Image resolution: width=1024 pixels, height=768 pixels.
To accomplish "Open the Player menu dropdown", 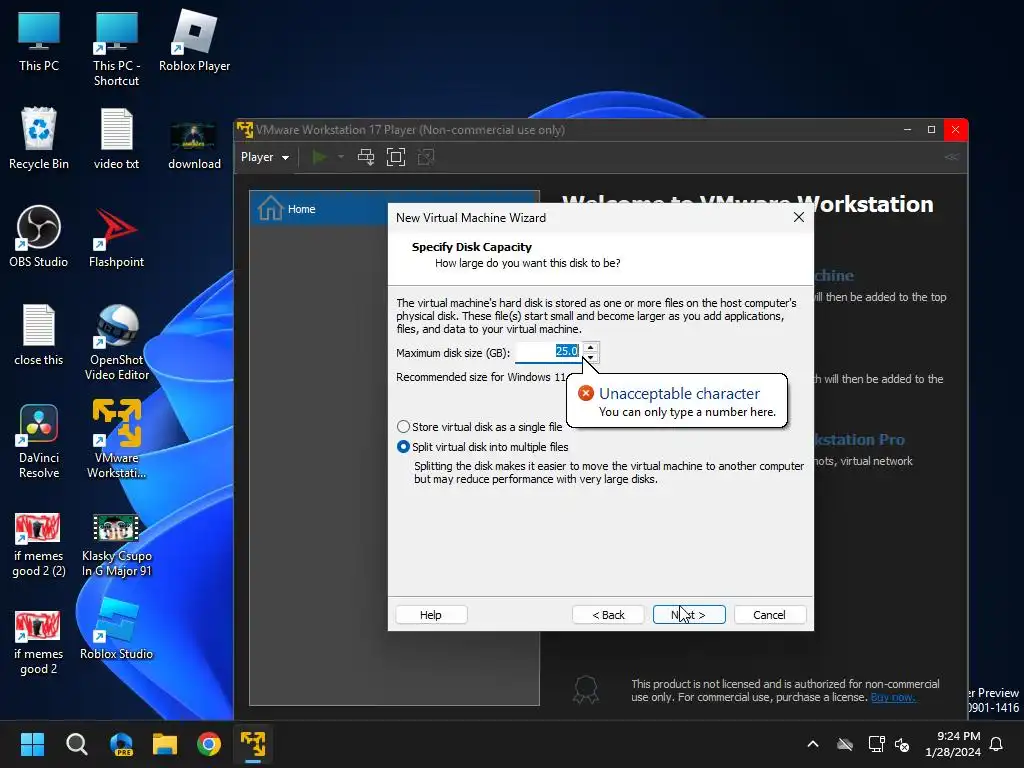I will pyautogui.click(x=265, y=157).
